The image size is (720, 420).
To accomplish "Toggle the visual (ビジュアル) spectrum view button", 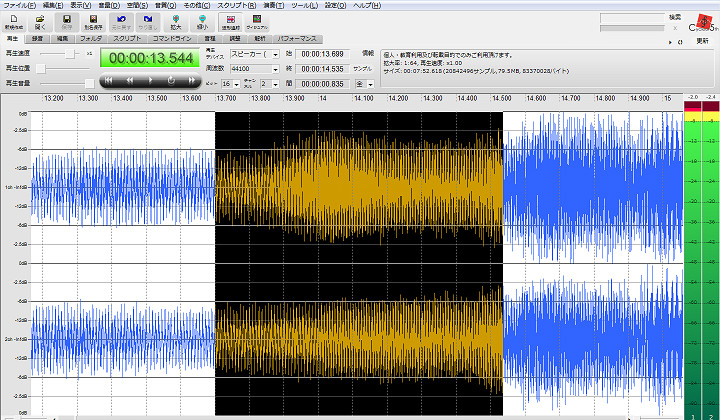I will pos(255,19).
